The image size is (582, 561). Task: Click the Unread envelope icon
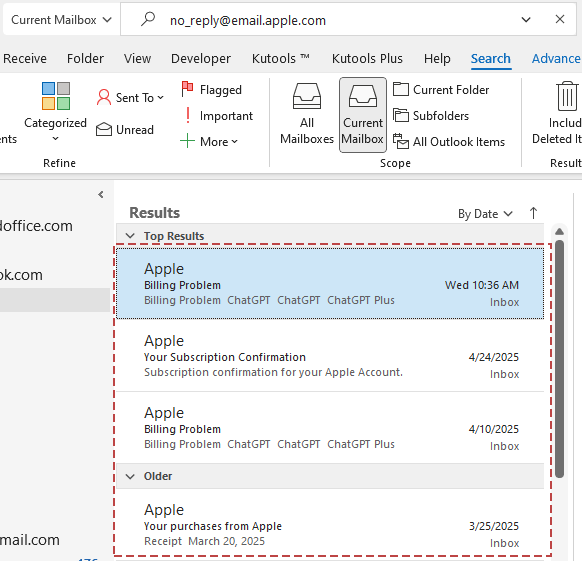coord(104,129)
